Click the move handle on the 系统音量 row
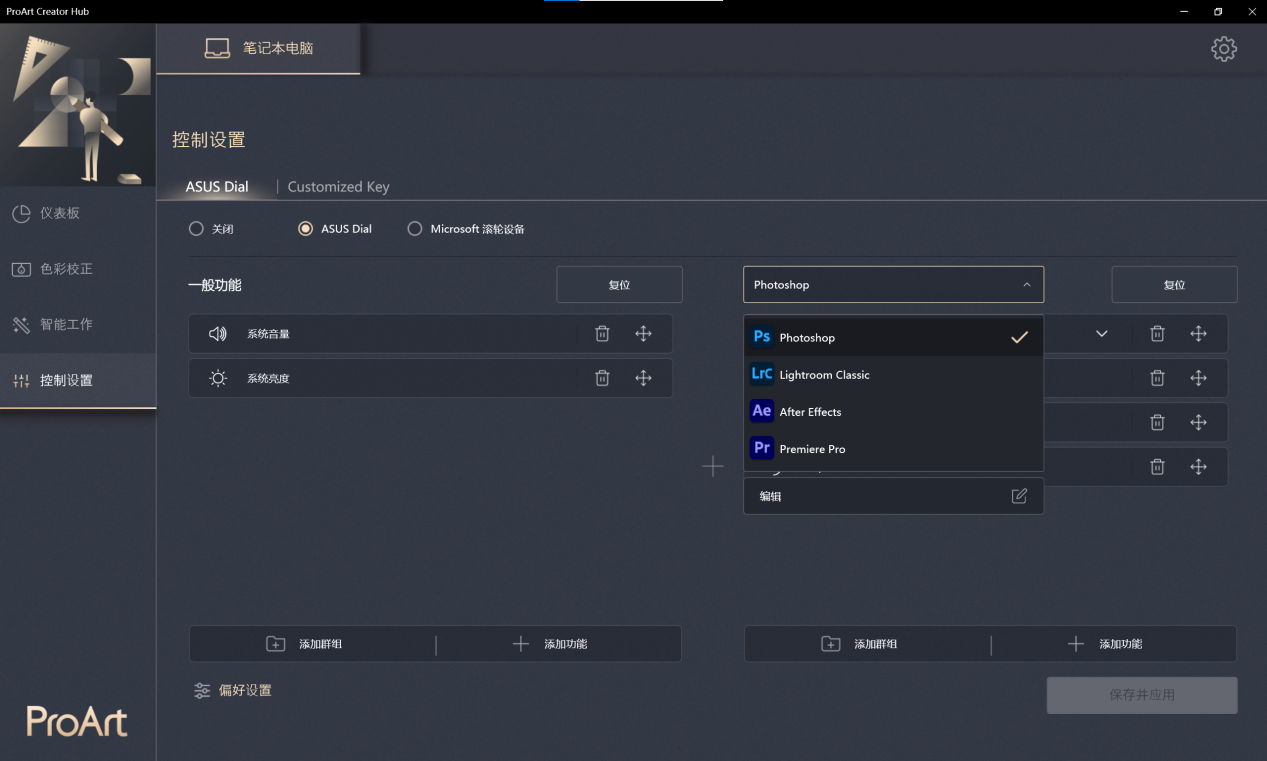The image size is (1267, 761). (643, 334)
